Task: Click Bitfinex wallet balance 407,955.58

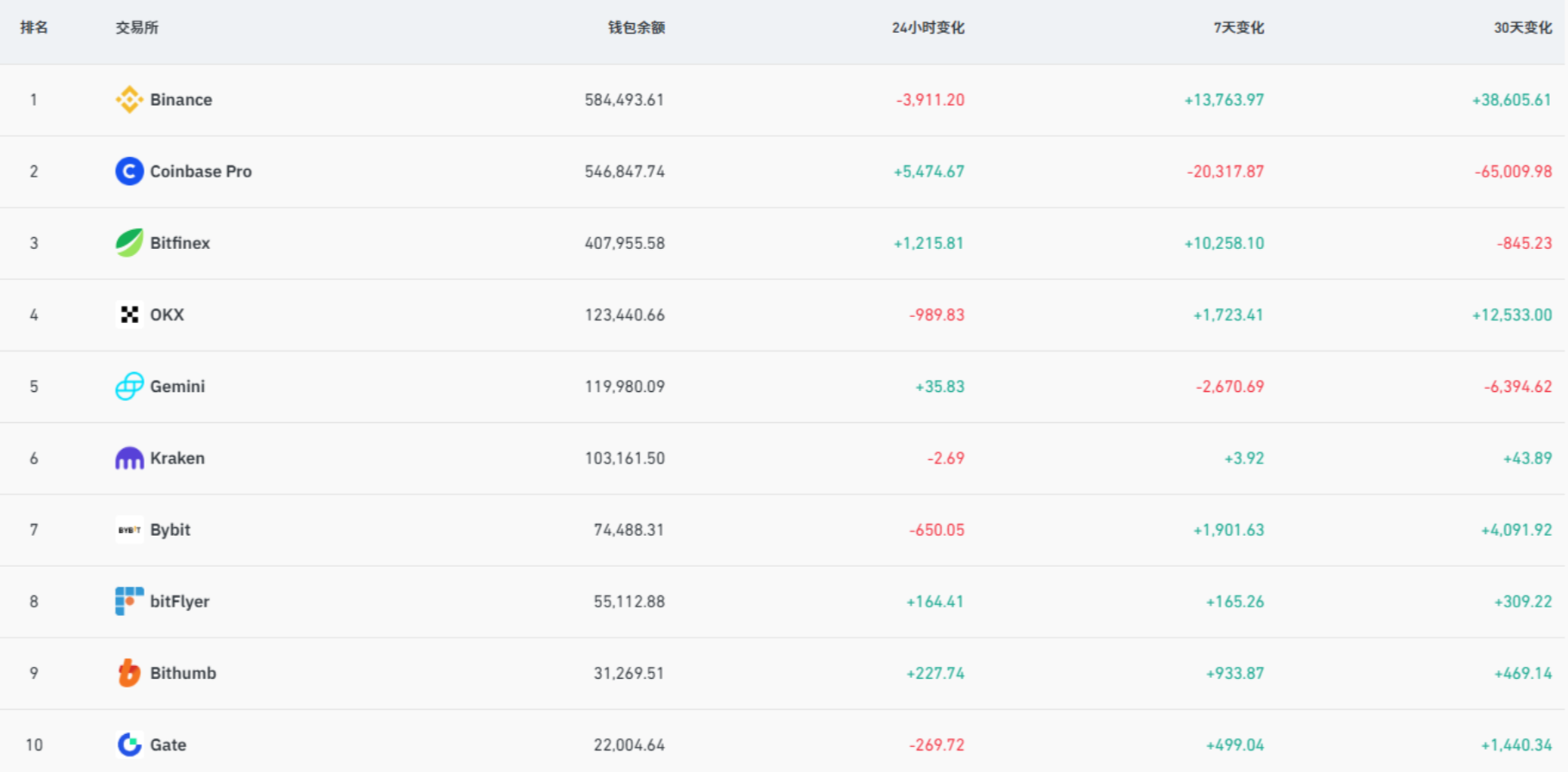Action: click(x=624, y=243)
